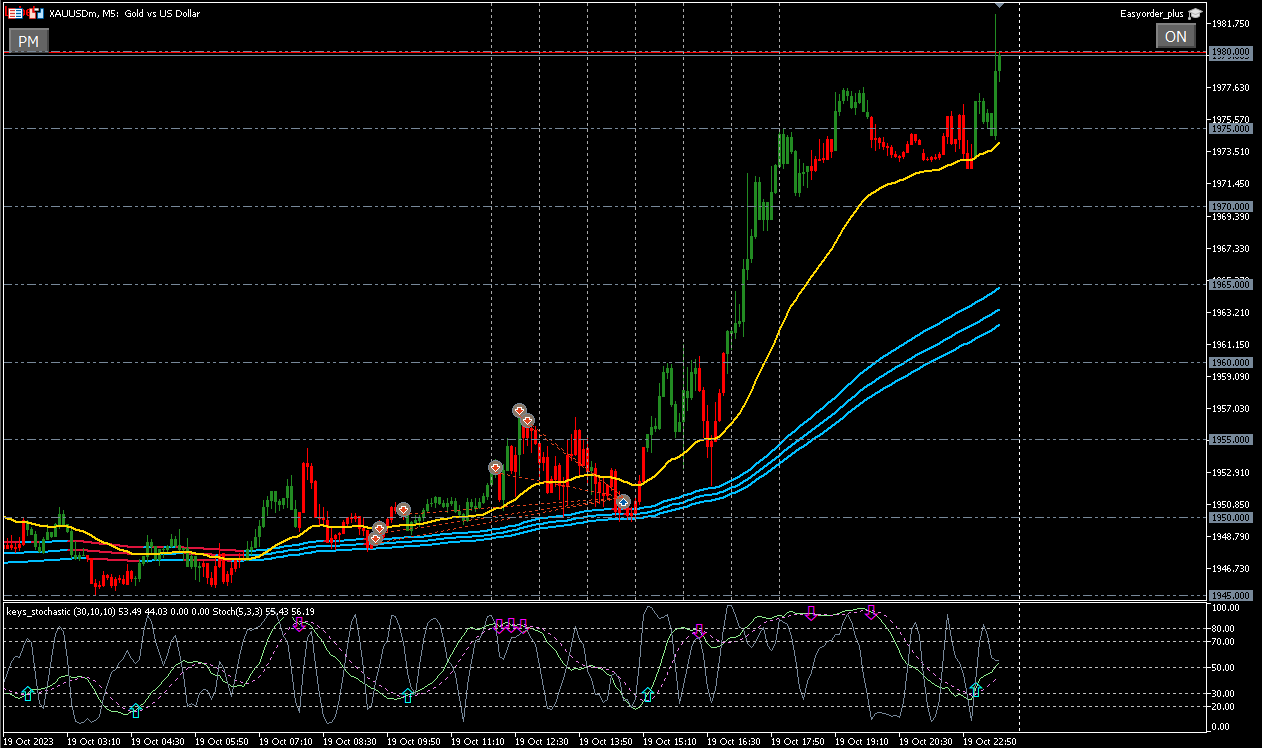Toggle the ON button at top right
Image resolution: width=1262 pixels, height=748 pixels.
[x=1175, y=37]
